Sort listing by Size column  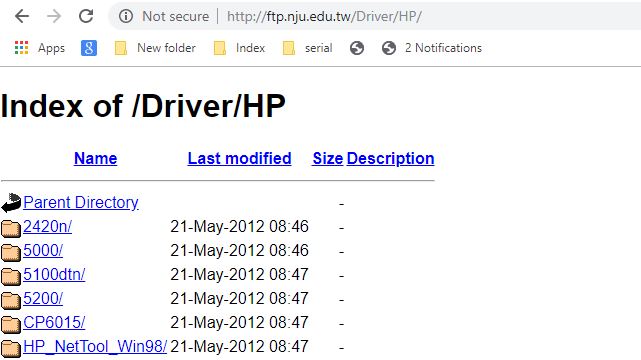click(x=327, y=159)
